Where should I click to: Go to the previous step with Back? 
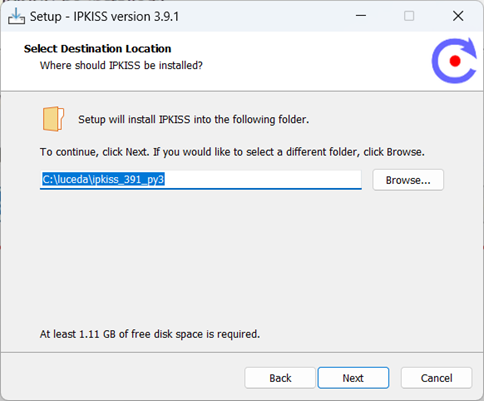(280, 378)
